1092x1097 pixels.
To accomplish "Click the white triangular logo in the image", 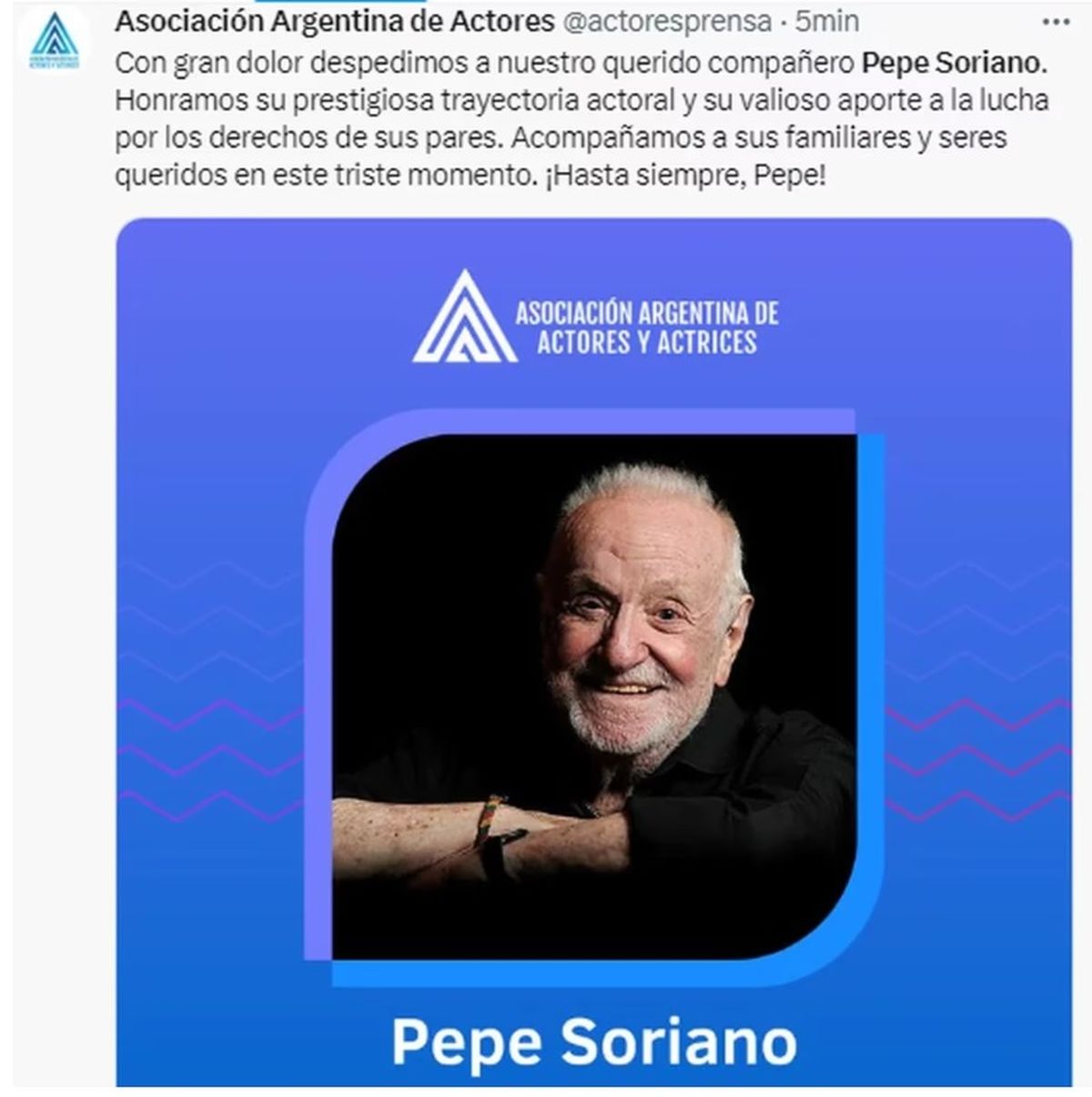I will point(465,316).
